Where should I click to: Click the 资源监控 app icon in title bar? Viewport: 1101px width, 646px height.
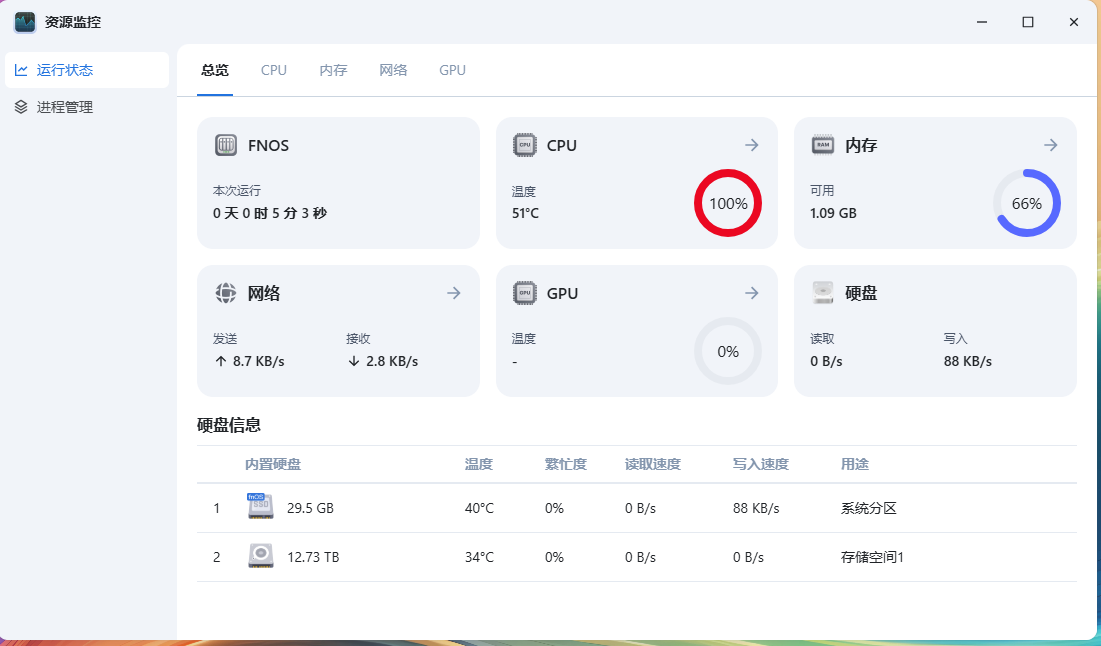25,22
